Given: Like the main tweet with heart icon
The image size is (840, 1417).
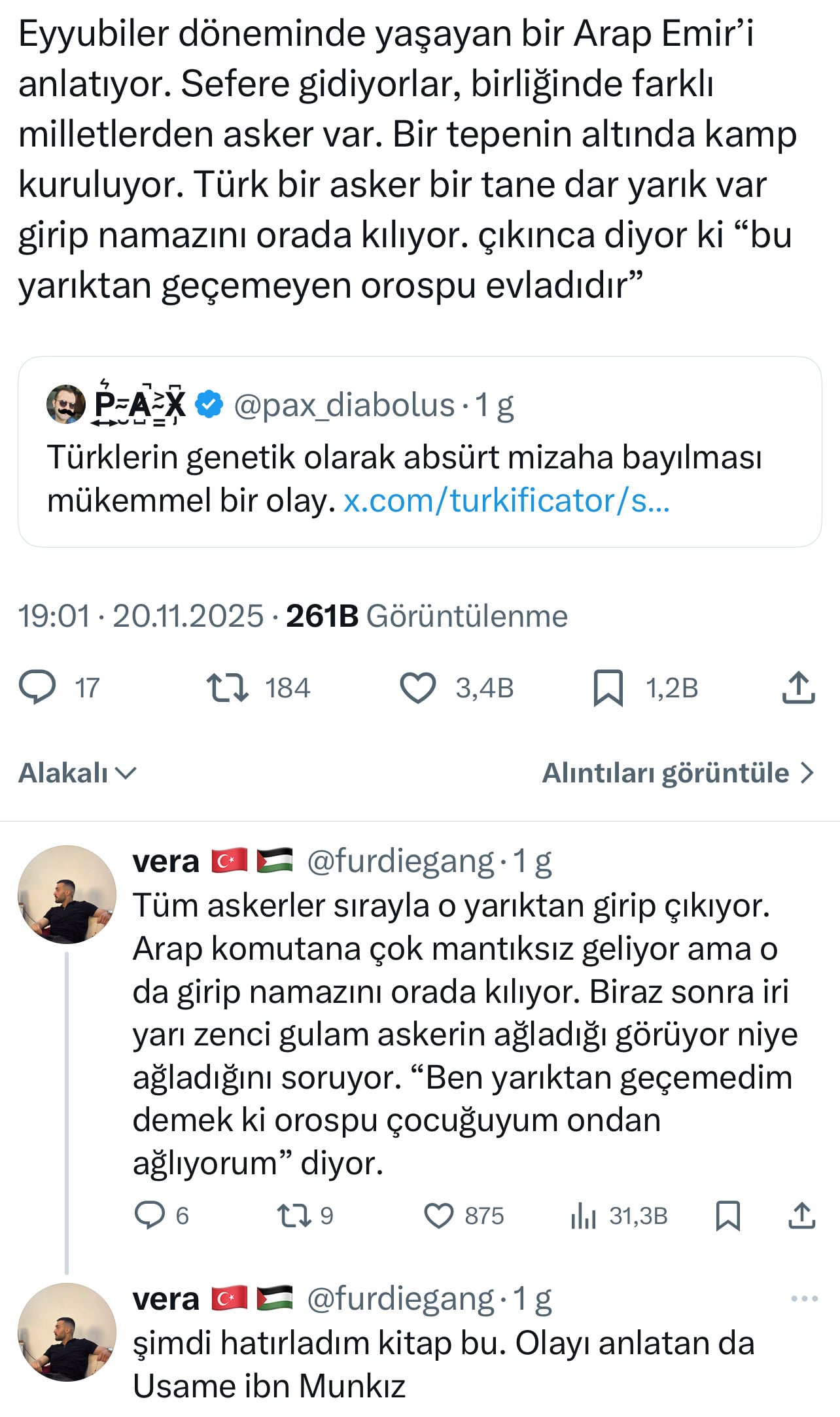Looking at the screenshot, I should click(417, 688).
